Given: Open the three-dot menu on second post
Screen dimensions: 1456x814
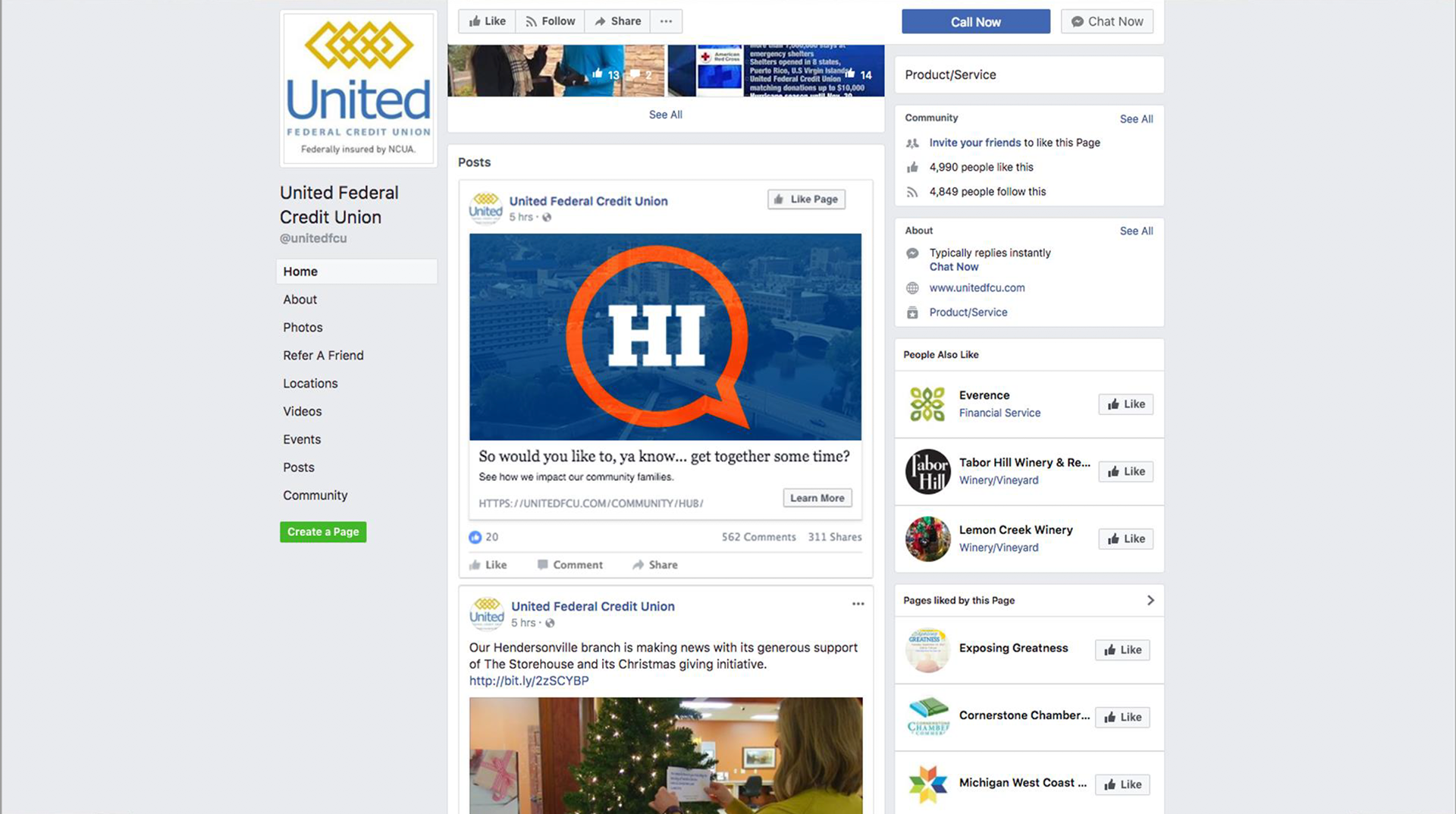Looking at the screenshot, I should pyautogui.click(x=858, y=604).
